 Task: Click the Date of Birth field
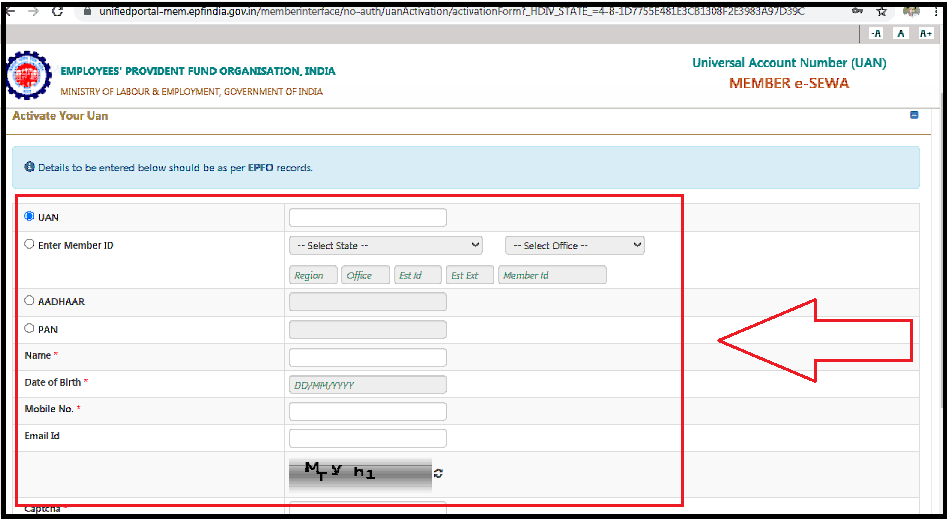click(367, 385)
